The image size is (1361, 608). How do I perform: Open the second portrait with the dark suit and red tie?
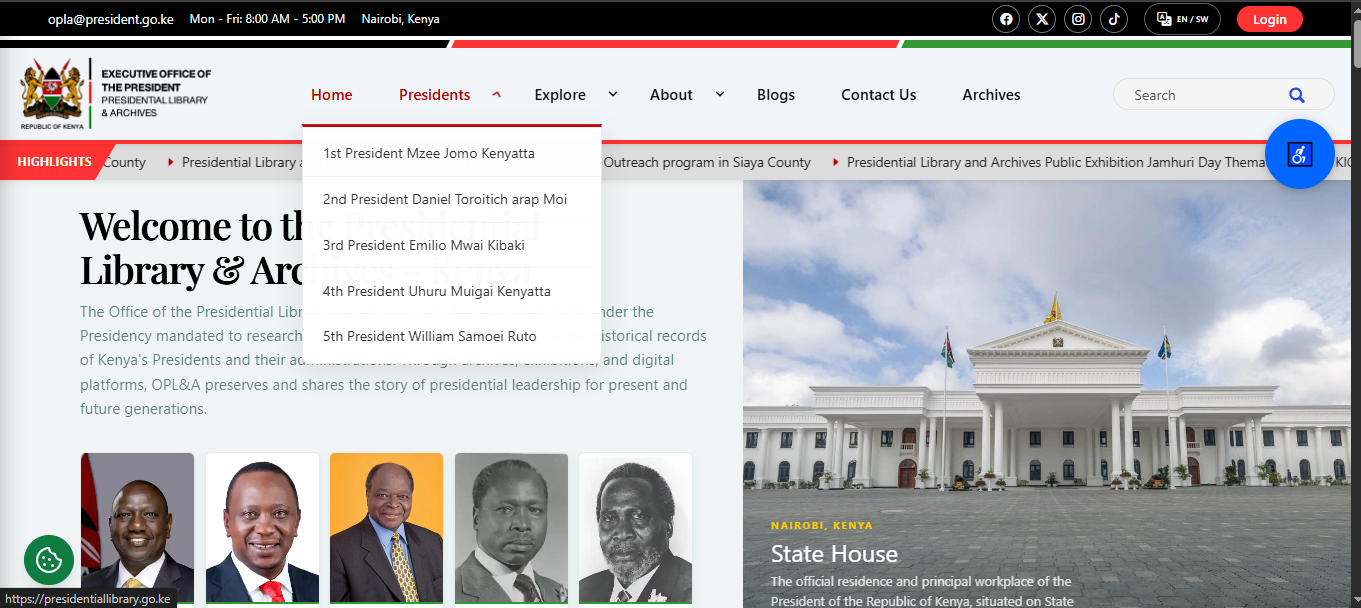[x=262, y=528]
